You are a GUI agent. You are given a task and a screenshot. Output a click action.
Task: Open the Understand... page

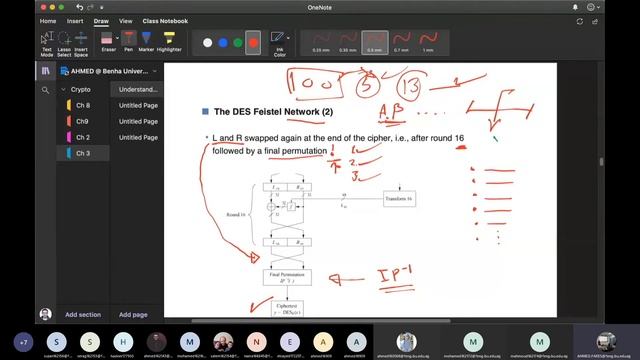pyautogui.click(x=137, y=89)
